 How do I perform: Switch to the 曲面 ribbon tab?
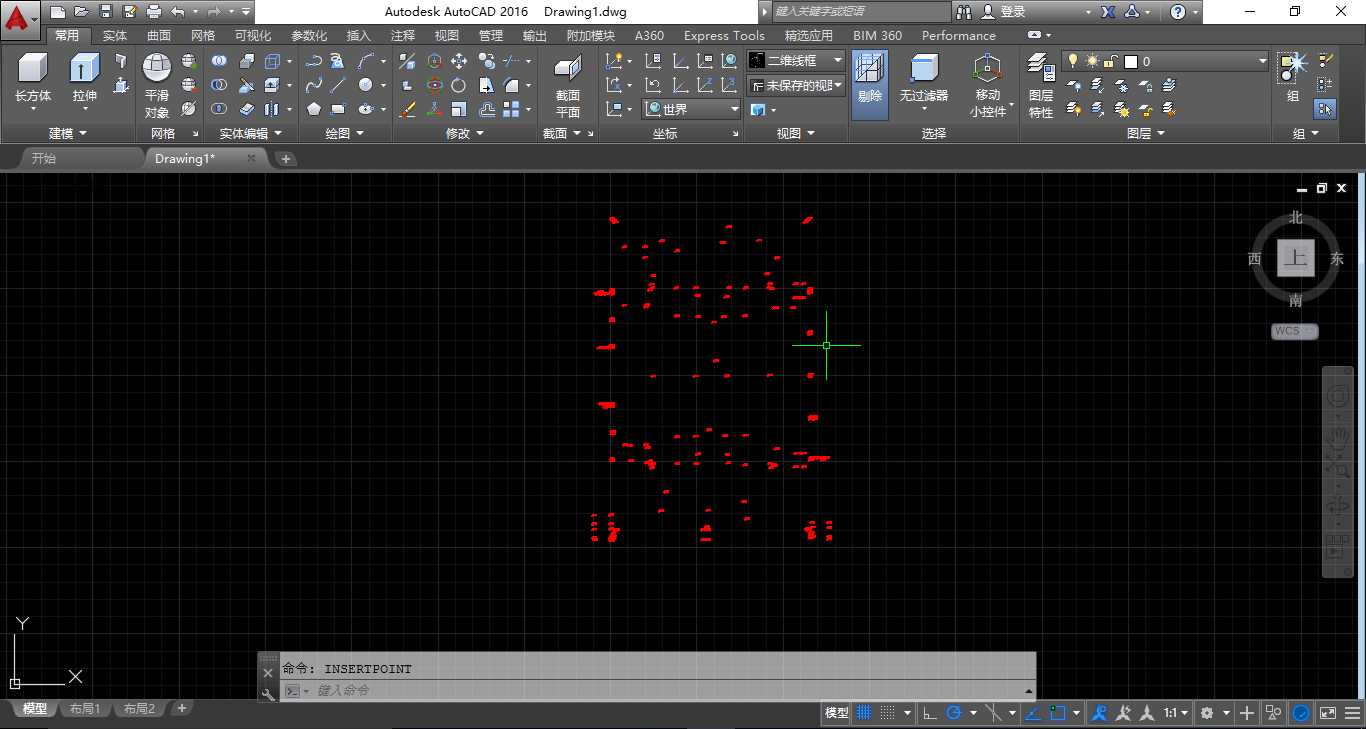159,35
